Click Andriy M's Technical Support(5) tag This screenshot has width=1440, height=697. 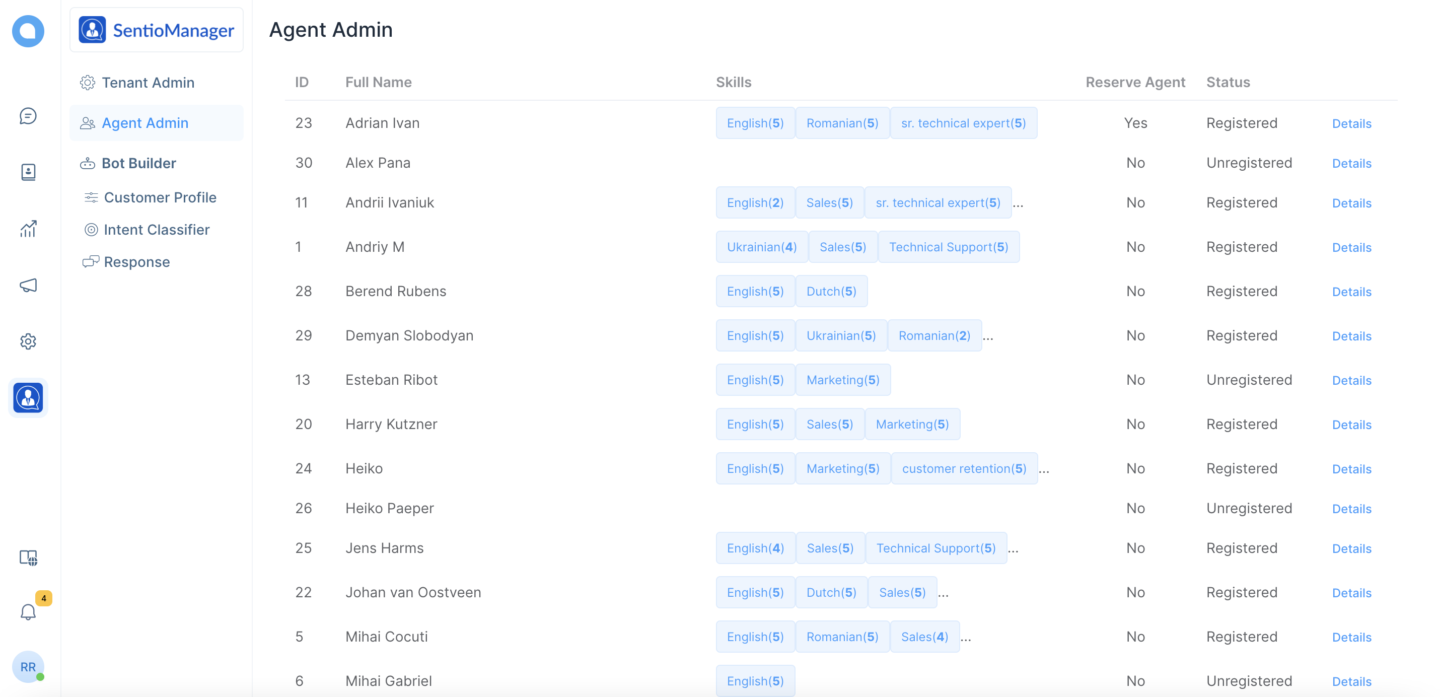point(948,247)
